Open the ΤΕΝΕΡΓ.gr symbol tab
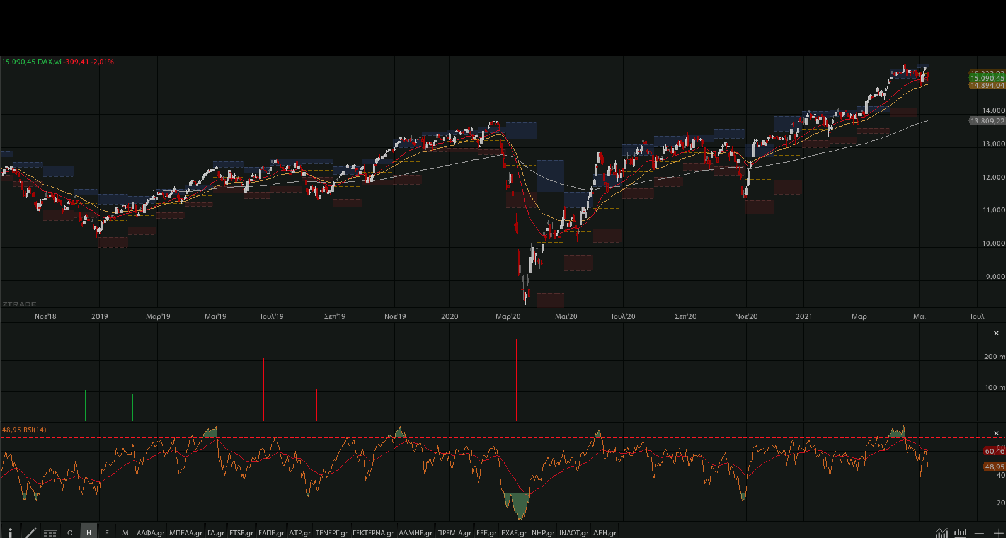The height and width of the screenshot is (538, 1006). click(x=332, y=533)
